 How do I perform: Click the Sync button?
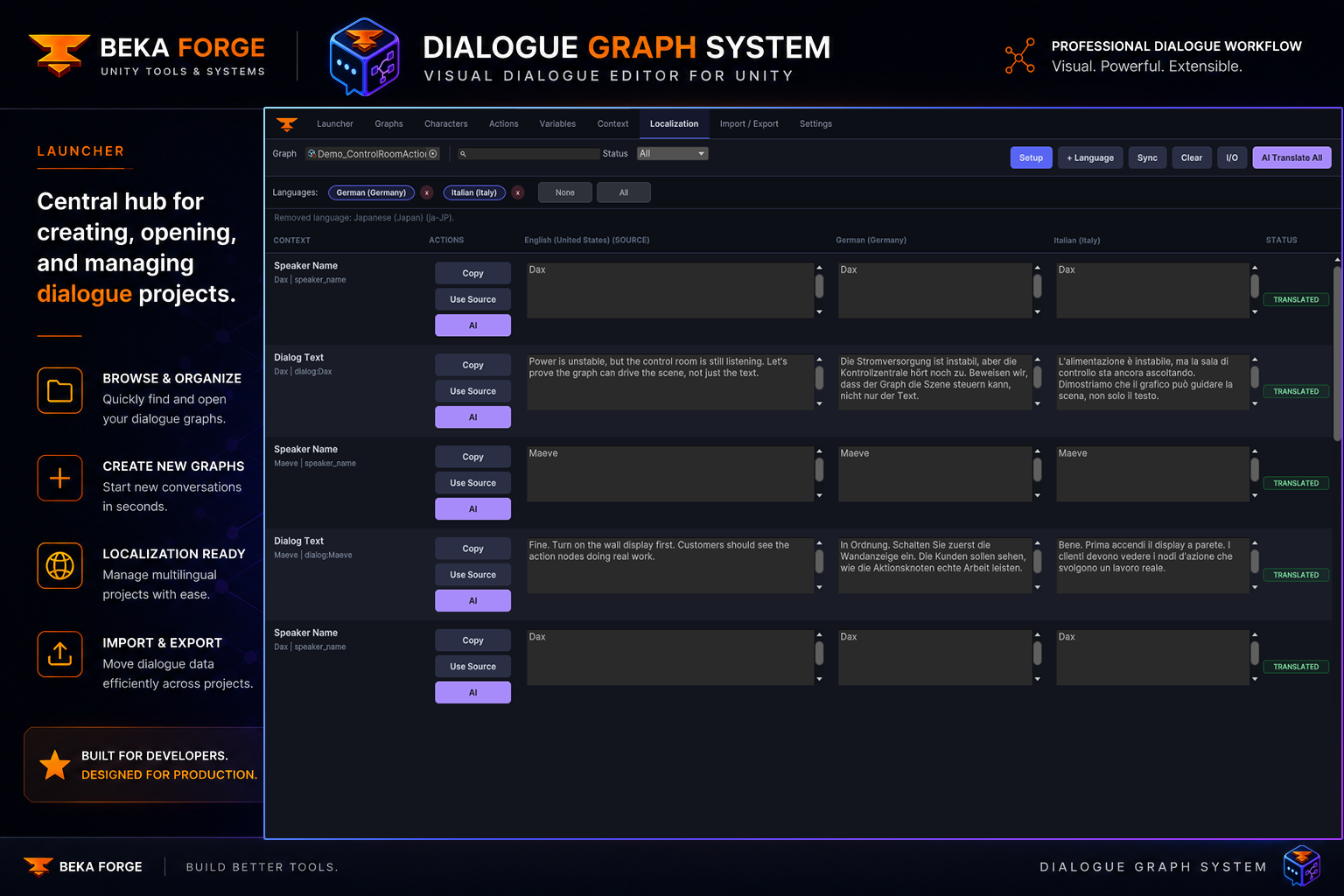1147,157
